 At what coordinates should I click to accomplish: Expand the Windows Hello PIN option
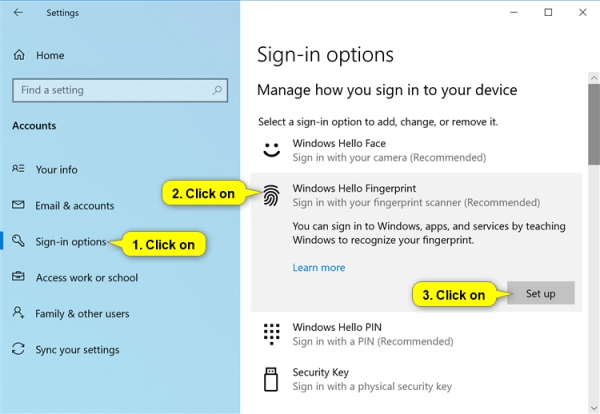416,334
